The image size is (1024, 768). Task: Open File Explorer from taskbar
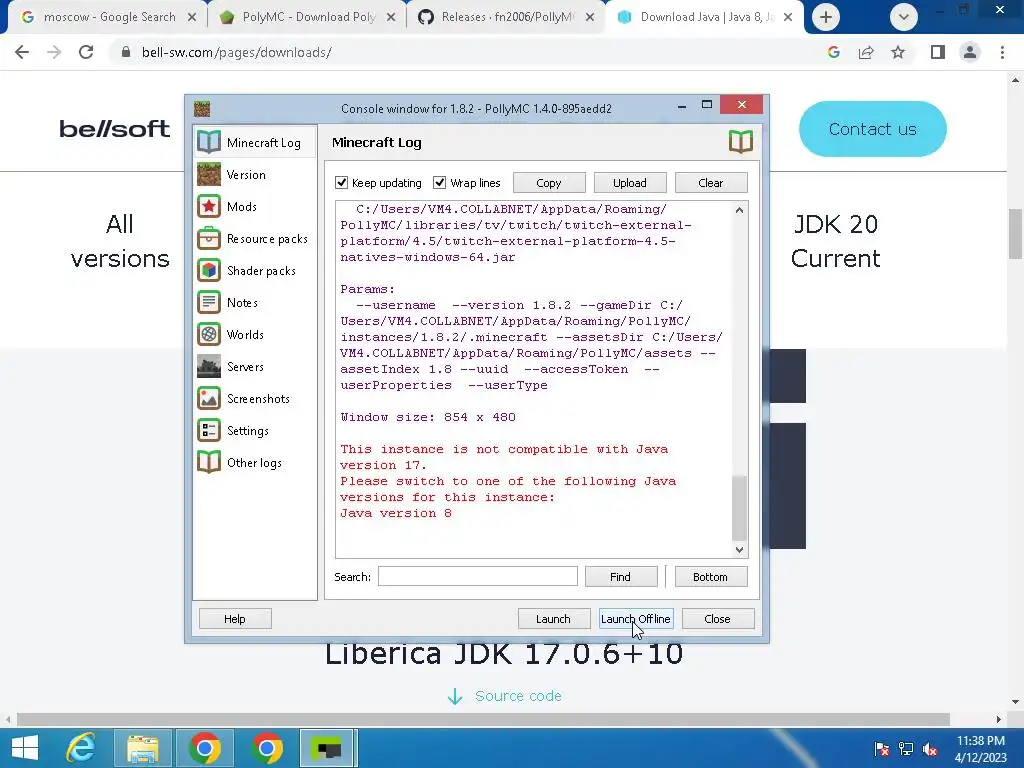point(142,748)
